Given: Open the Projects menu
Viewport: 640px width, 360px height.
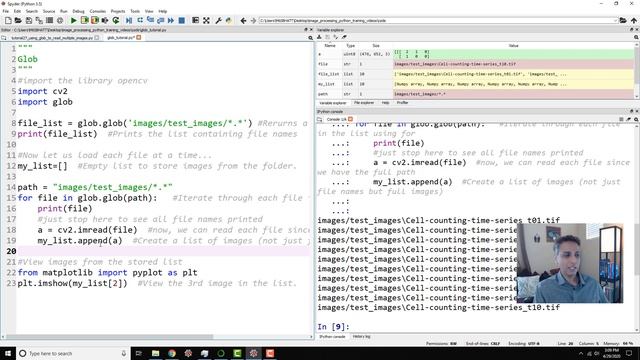Looking at the screenshot, I should [118, 11].
